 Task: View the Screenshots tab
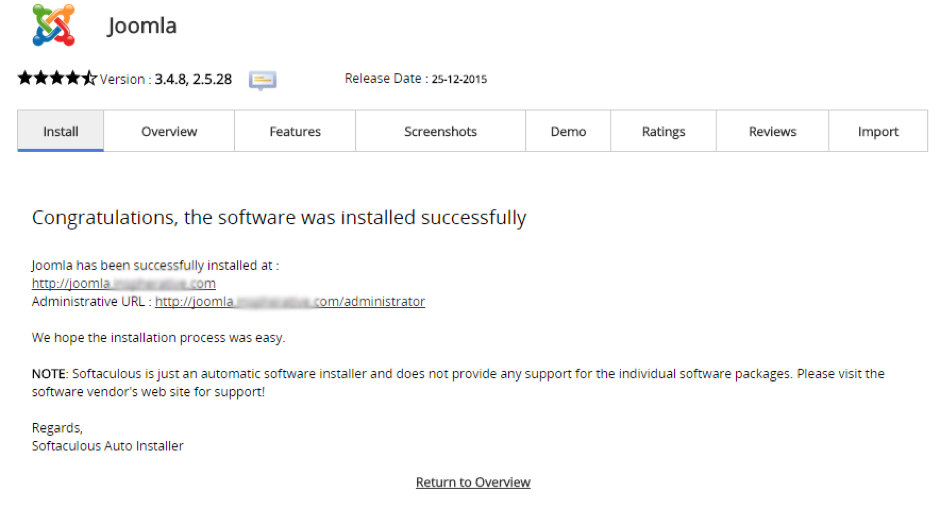pyautogui.click(x=441, y=131)
